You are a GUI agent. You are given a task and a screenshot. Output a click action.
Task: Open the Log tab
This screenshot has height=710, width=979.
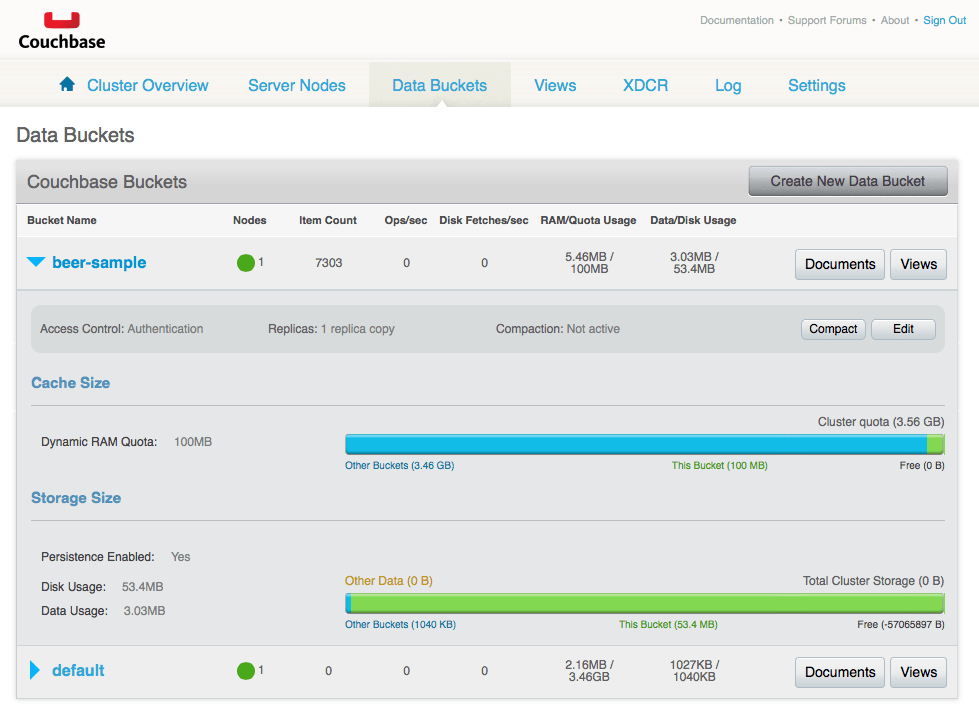tap(728, 86)
